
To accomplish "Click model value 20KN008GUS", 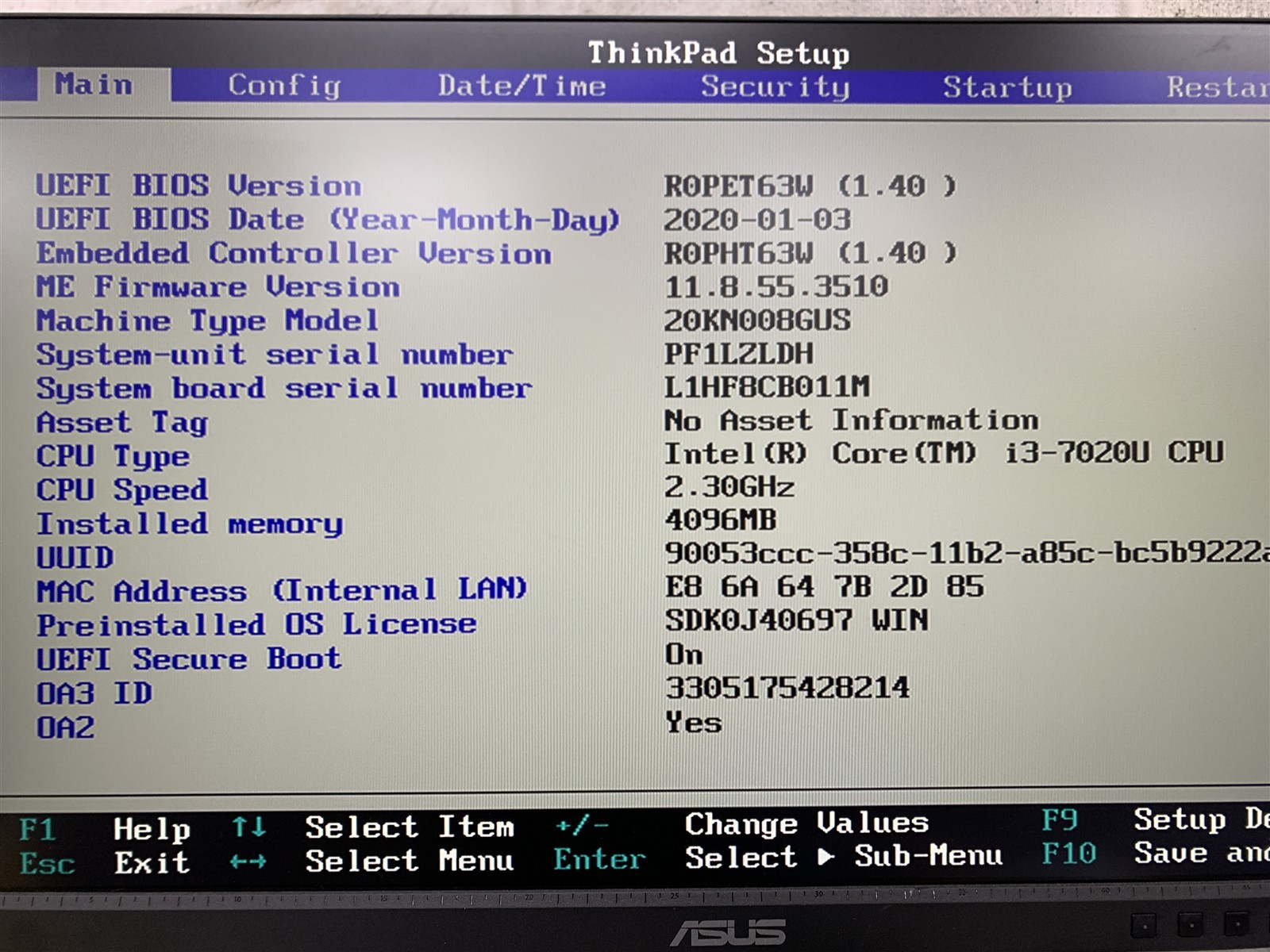I will click(x=757, y=321).
